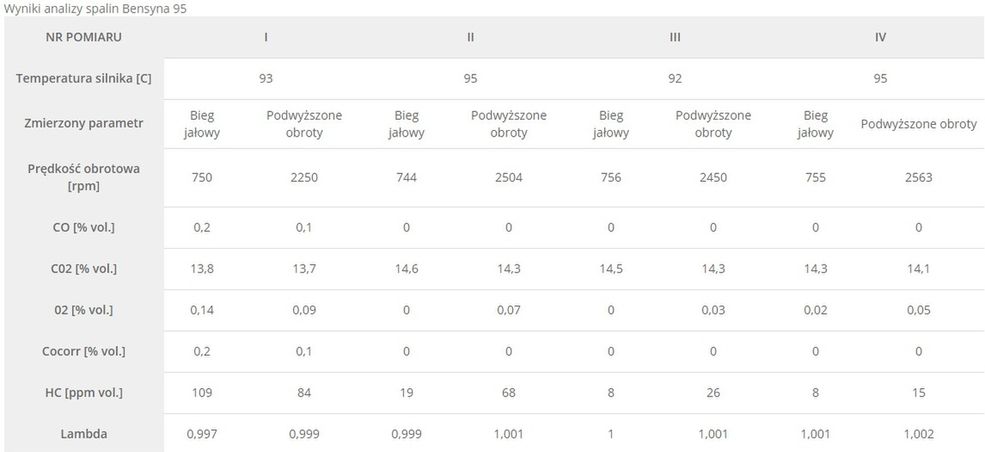The width and height of the screenshot is (985, 452).
Task: Select the 'Temperatura silnika [C]' row label
Action: coord(84,78)
